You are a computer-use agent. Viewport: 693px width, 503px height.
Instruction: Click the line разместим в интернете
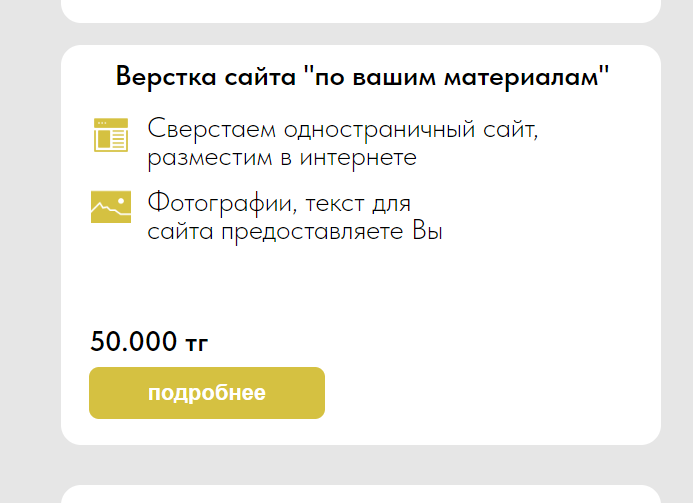[x=282, y=158]
